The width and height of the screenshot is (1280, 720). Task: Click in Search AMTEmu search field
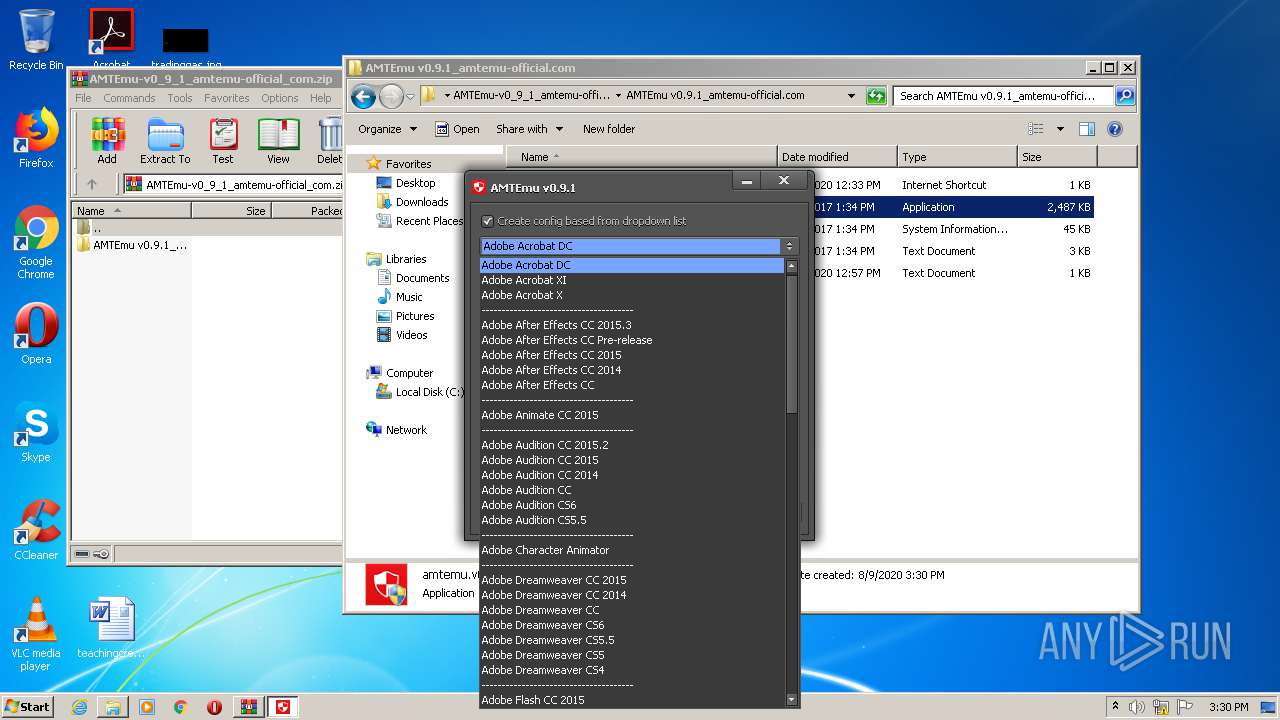click(x=1003, y=96)
